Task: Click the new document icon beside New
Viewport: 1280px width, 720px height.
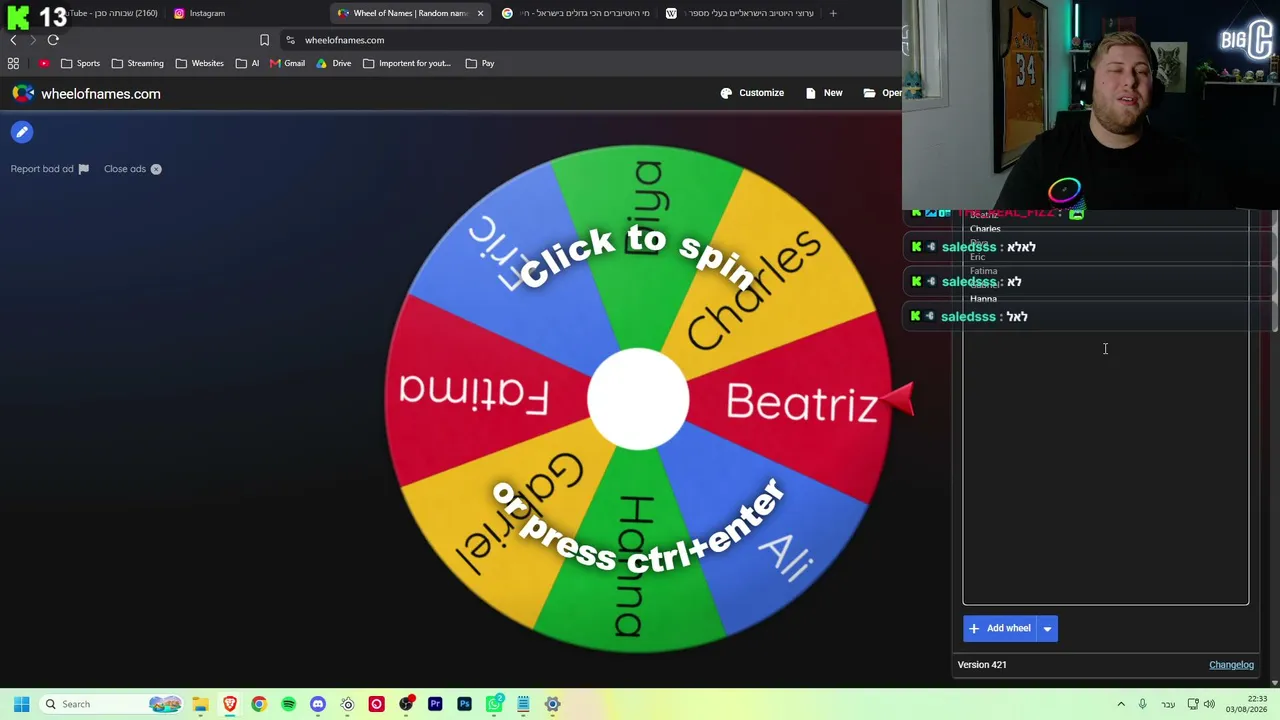Action: [x=811, y=93]
